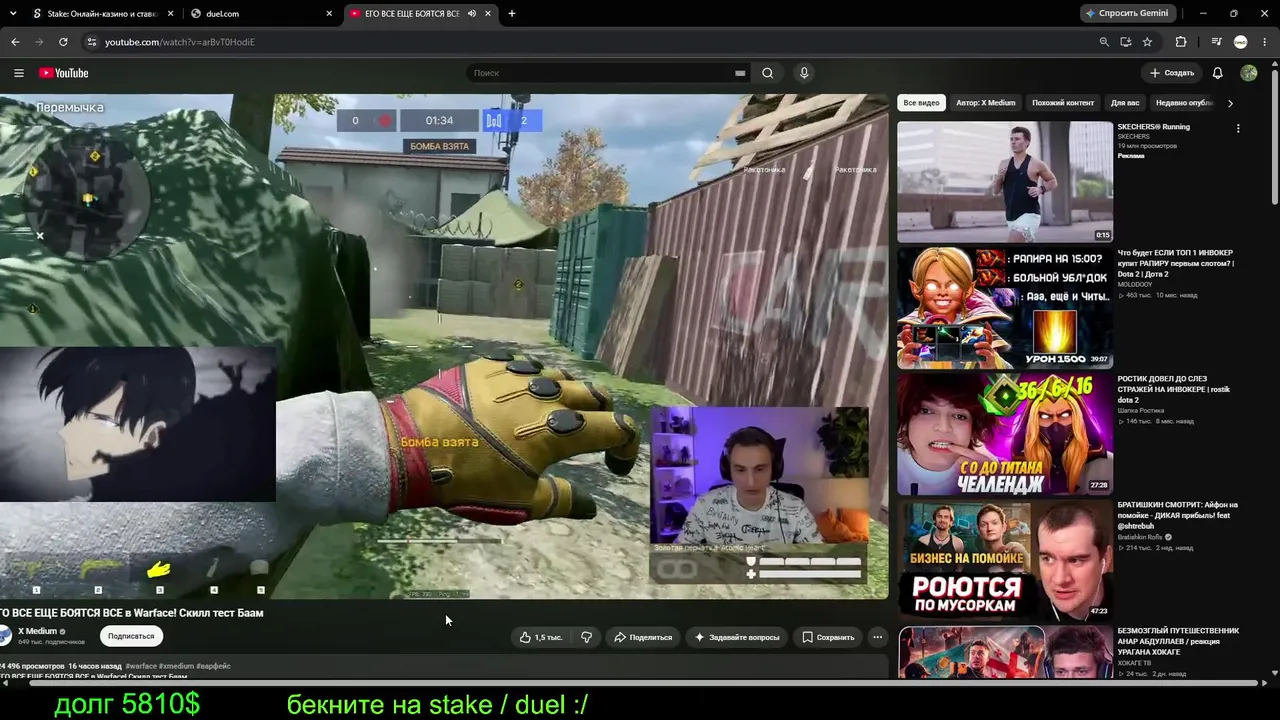Open 'БЕЗМОЗГЛЫЙ ПУТЕШЕСТВЕННИК' video title
This screenshot has height=720, width=1280.
coord(1178,641)
